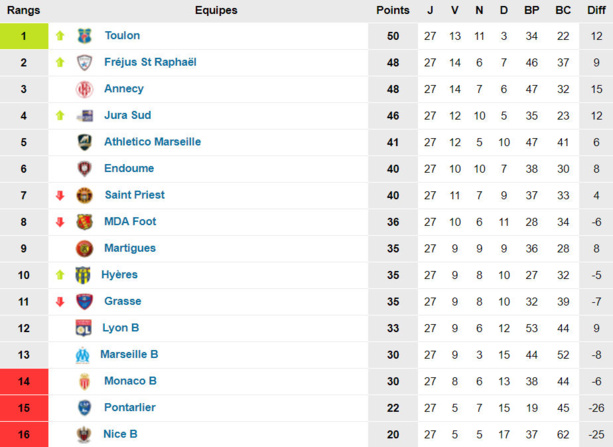
Task: Click the Points column header
Action: click(x=393, y=10)
